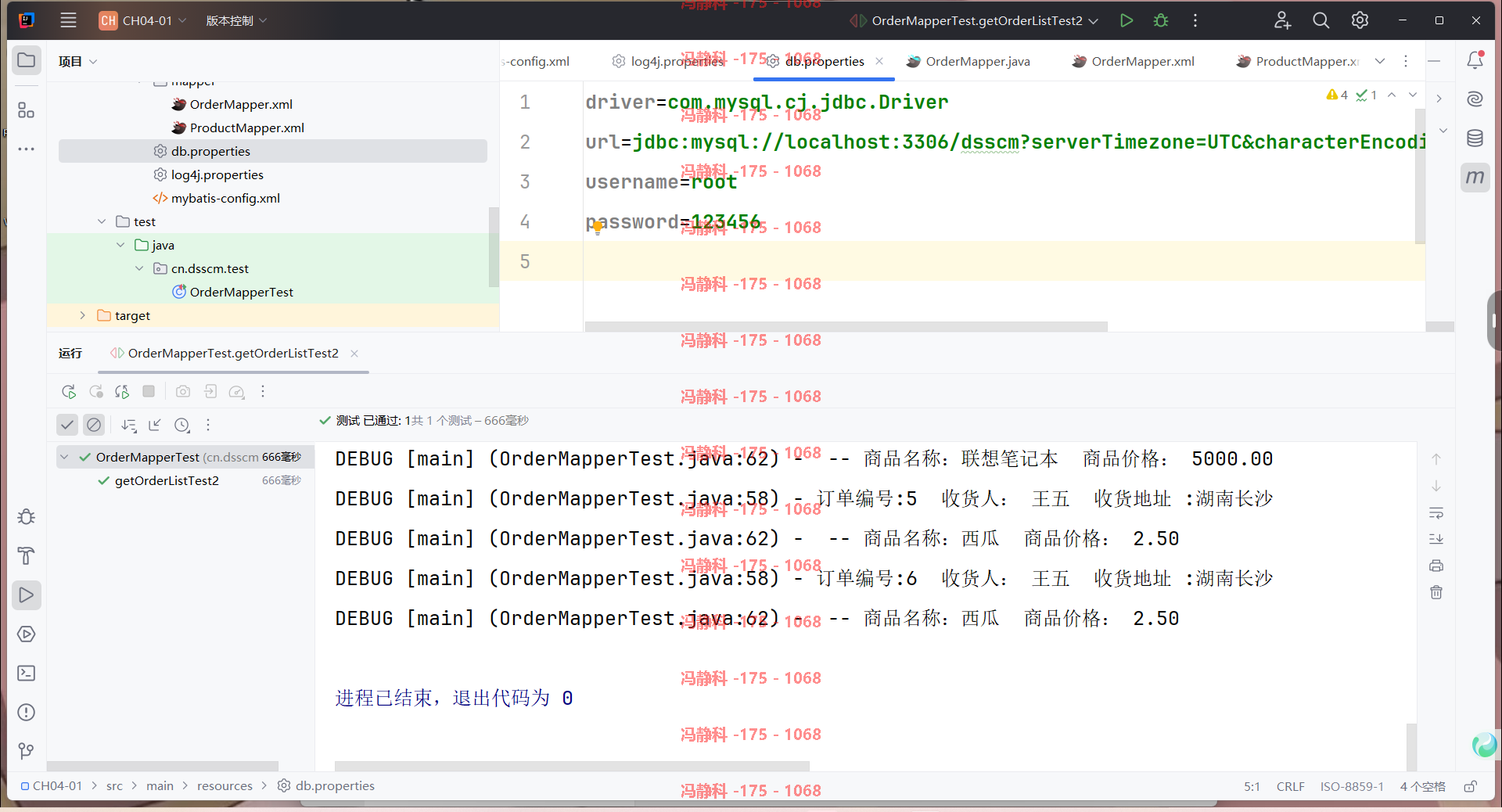Stop the running process square icon
The height and width of the screenshot is (812, 1502).
[149, 391]
